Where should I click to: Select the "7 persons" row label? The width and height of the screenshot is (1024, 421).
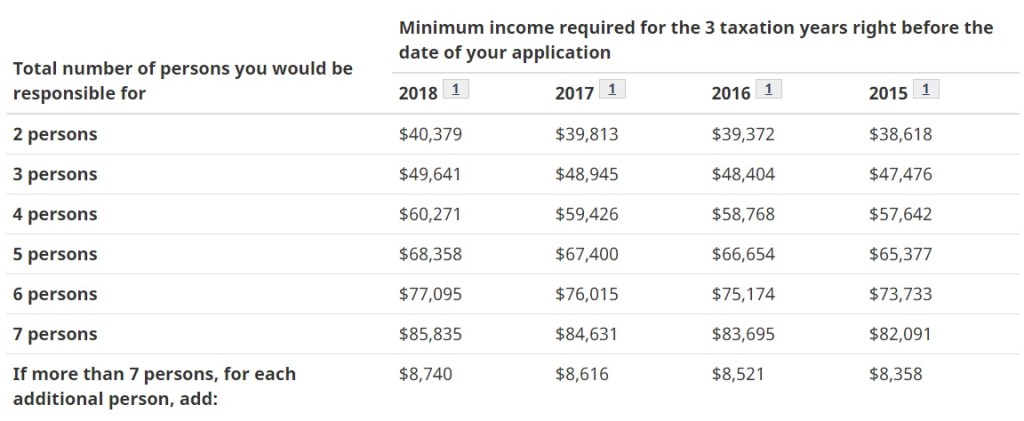tap(55, 334)
